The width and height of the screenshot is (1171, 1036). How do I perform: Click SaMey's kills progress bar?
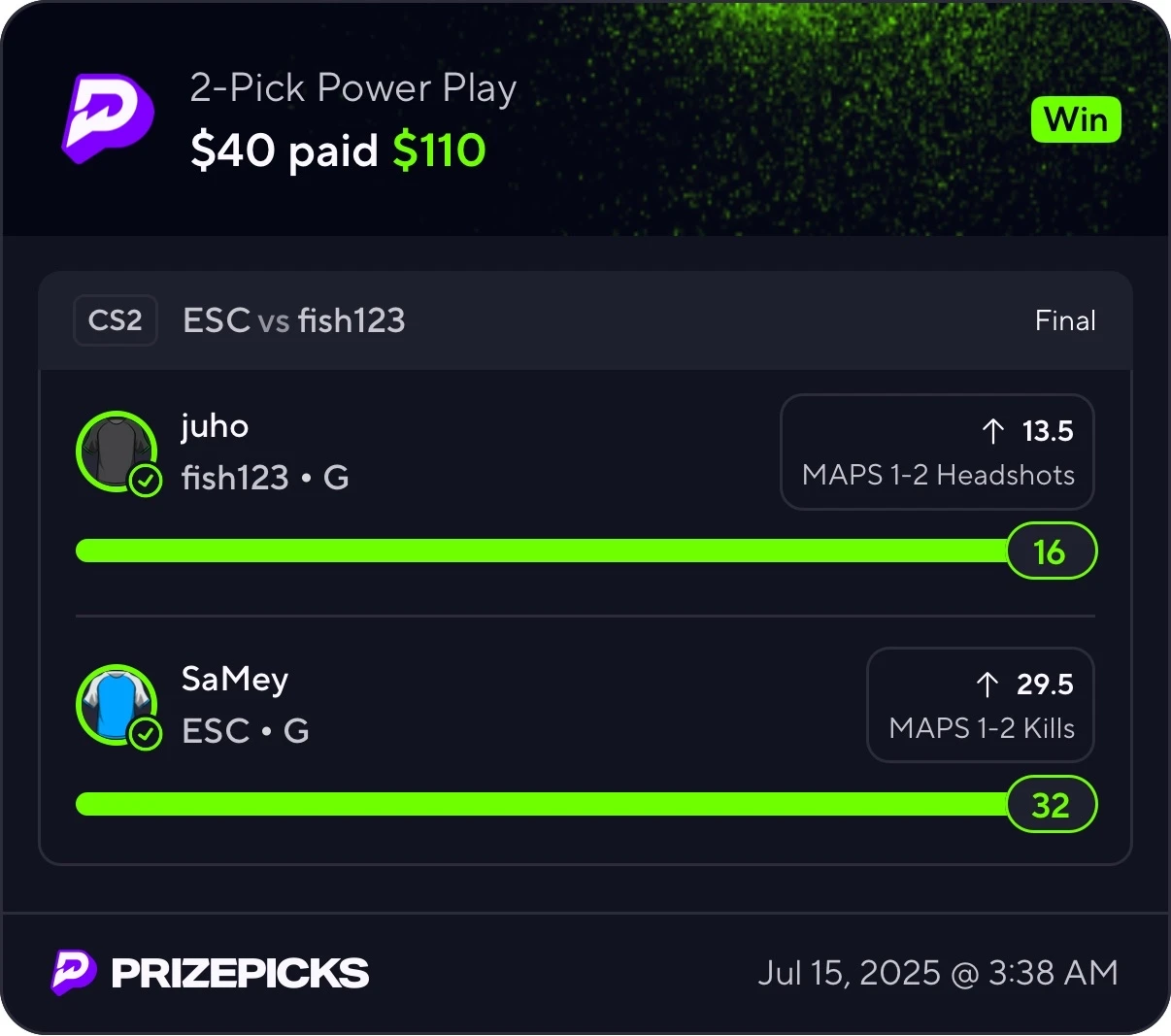(542, 804)
